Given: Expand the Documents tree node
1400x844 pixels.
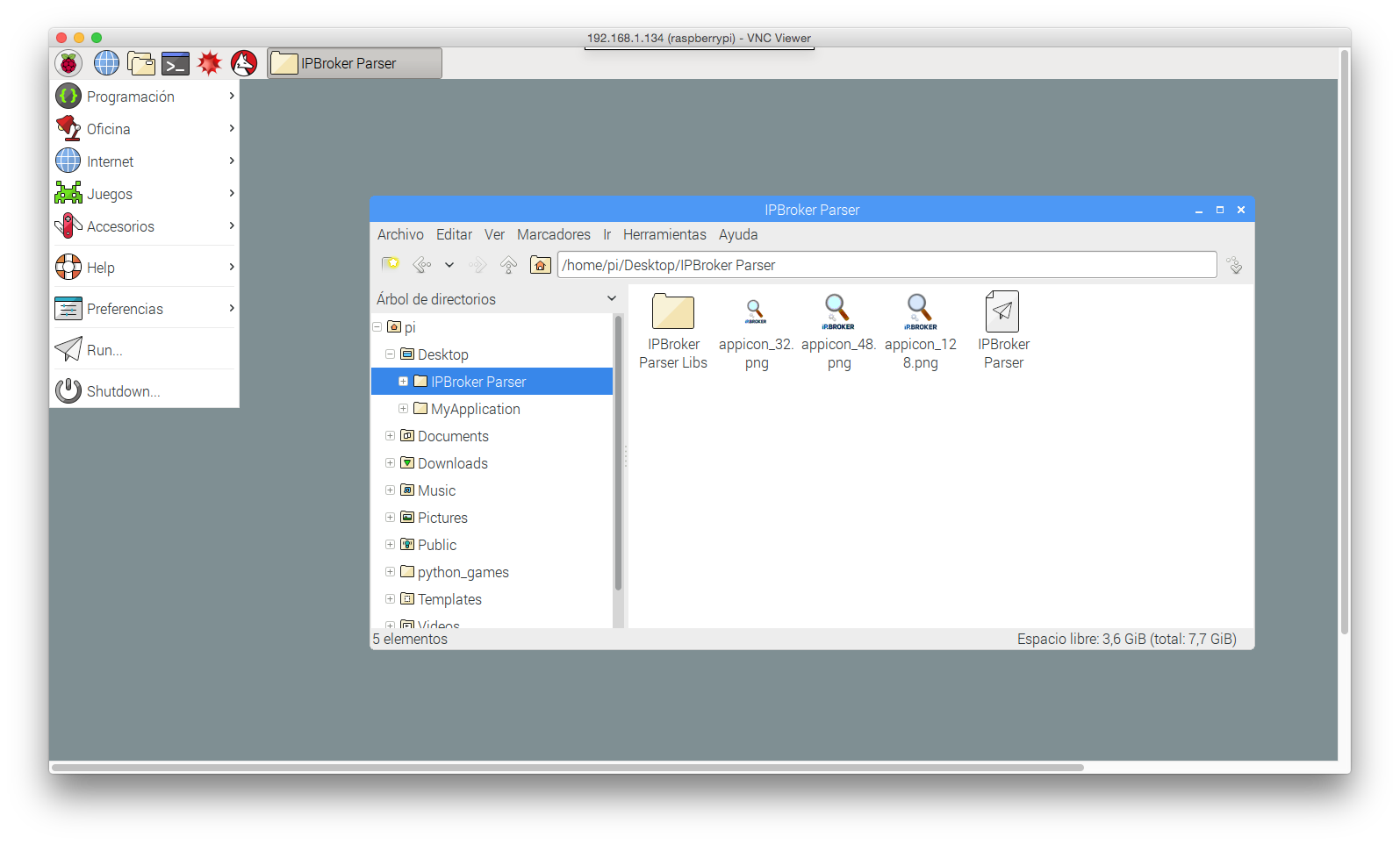Looking at the screenshot, I should coord(391,435).
